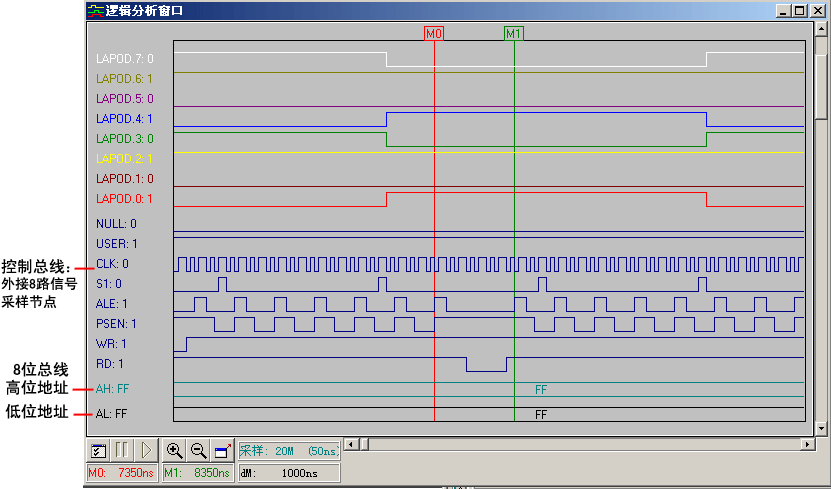Screen dimensions: 831x489
Task: Select the LAPOD.6 channel label
Action: point(125,78)
